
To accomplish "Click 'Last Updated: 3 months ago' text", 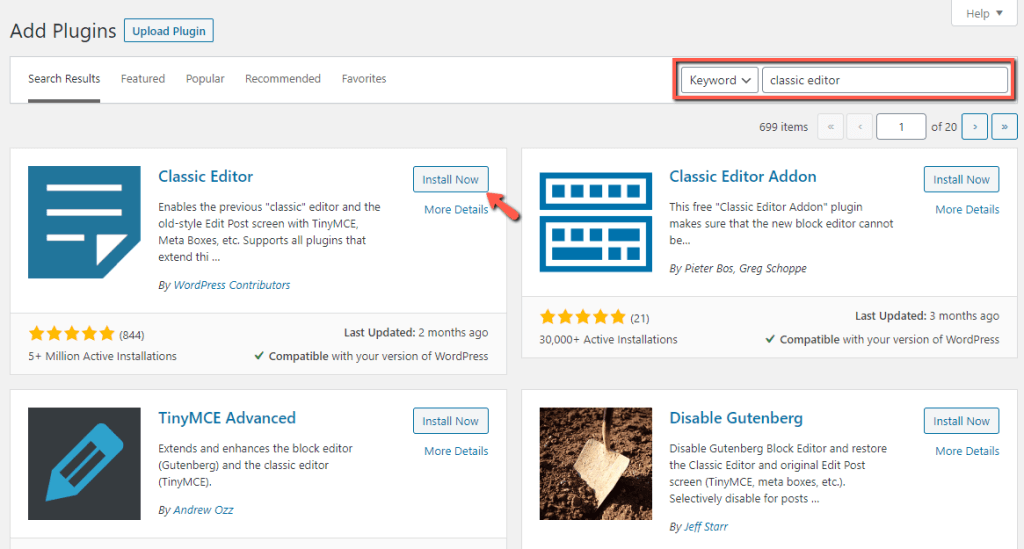I will click(927, 316).
